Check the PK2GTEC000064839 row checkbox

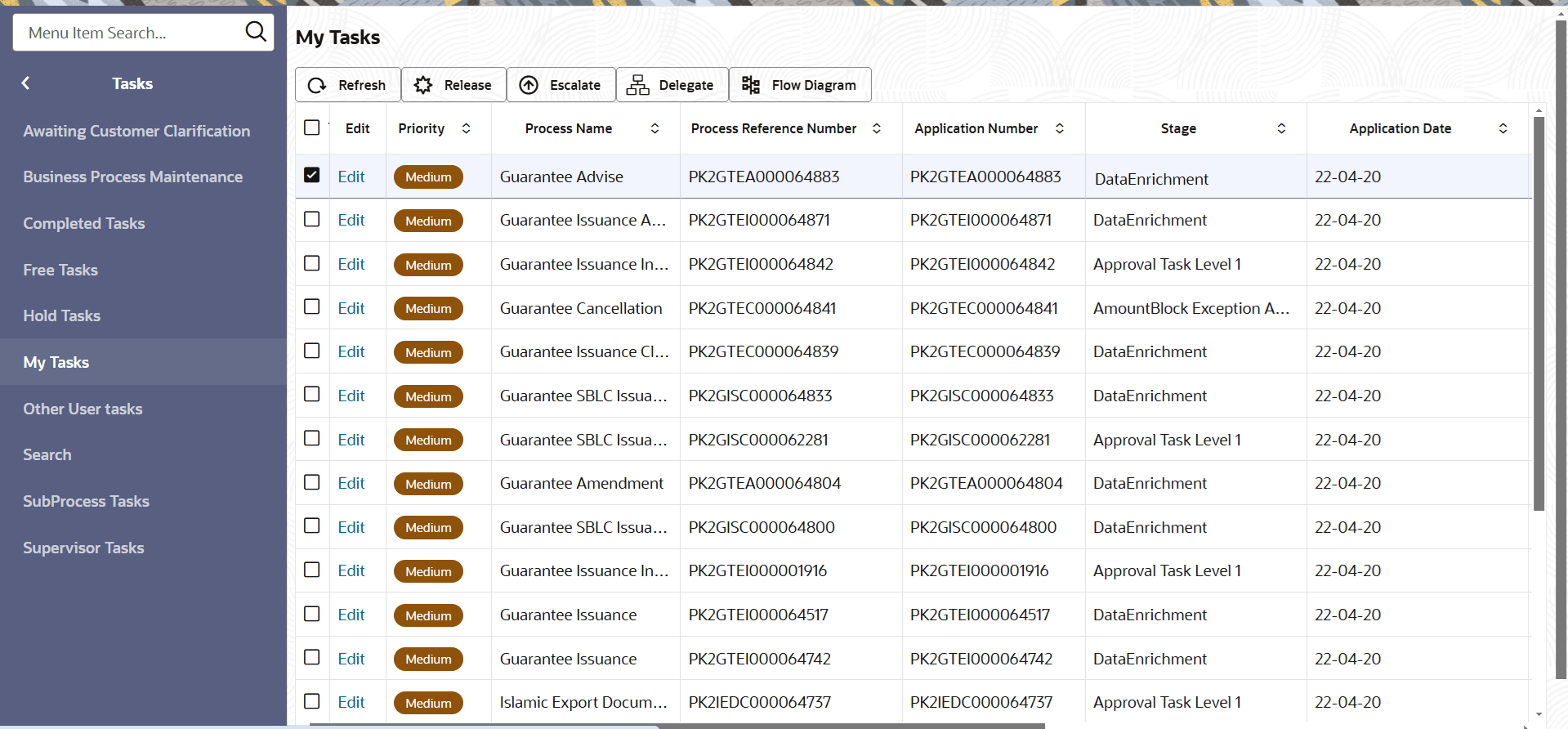tap(311, 351)
